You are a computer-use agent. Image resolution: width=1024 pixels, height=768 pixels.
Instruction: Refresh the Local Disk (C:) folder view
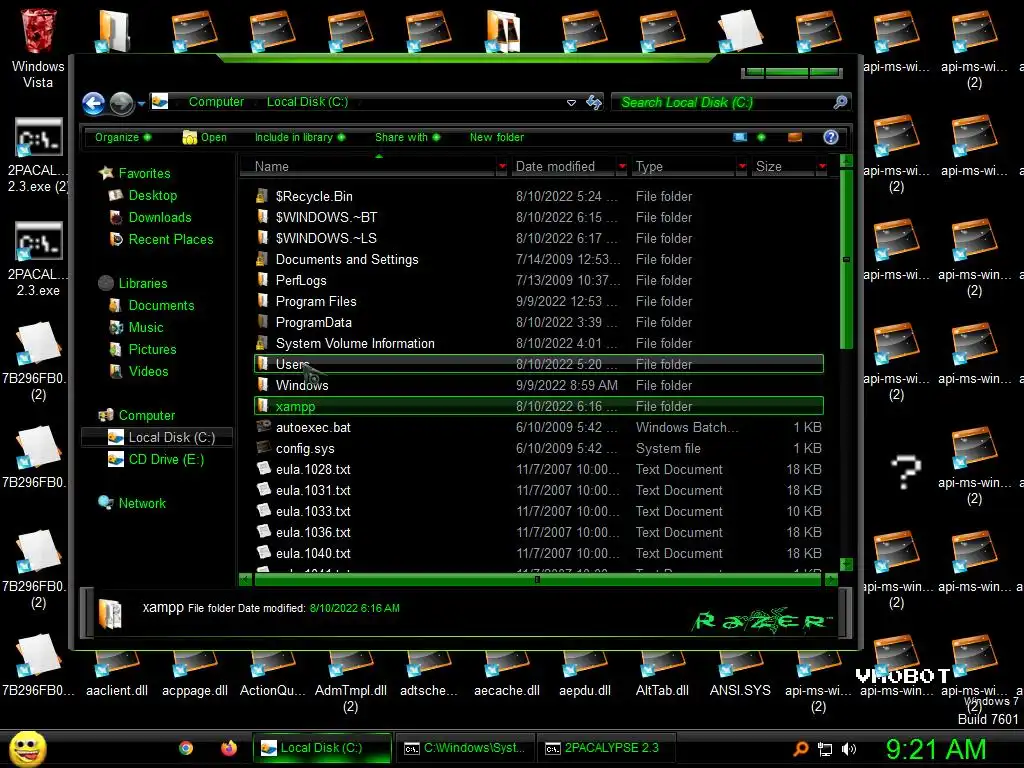594,102
